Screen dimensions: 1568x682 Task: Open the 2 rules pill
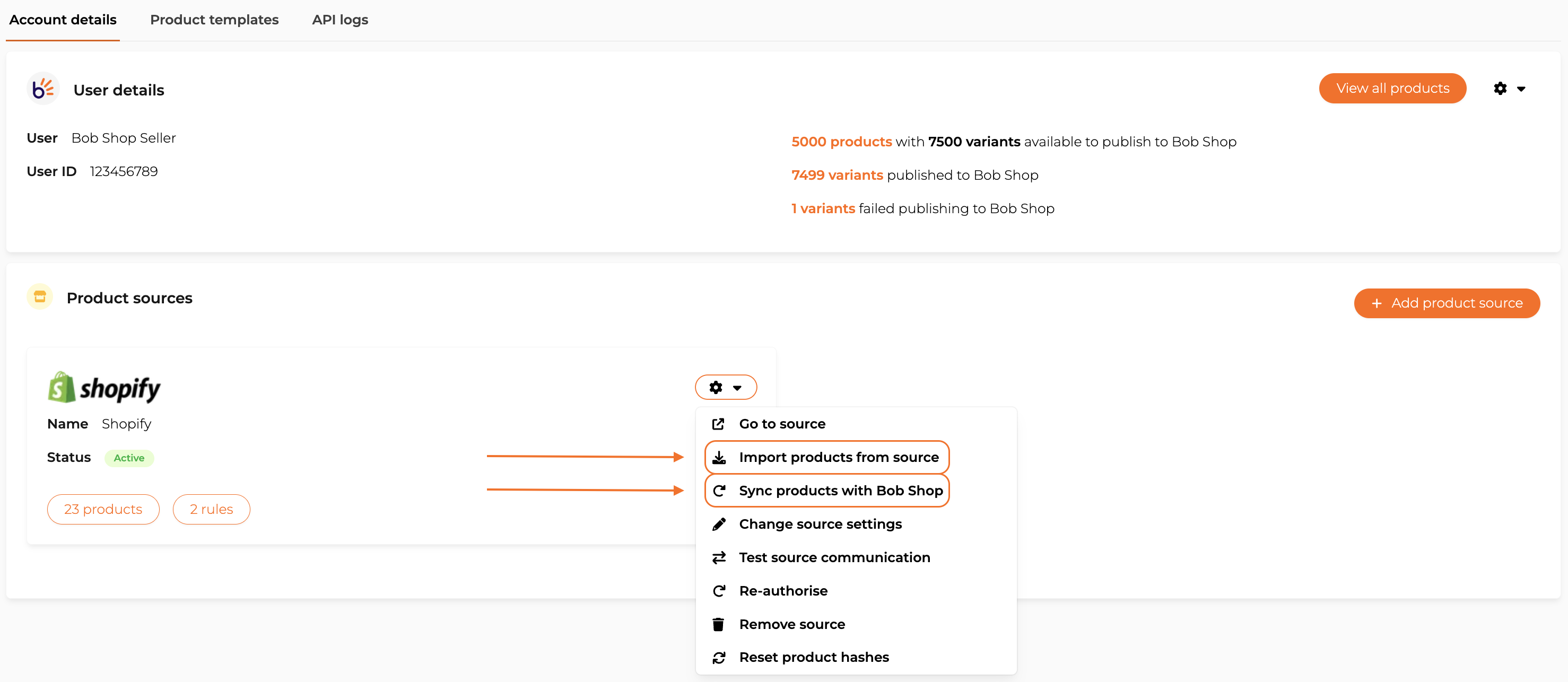click(211, 509)
